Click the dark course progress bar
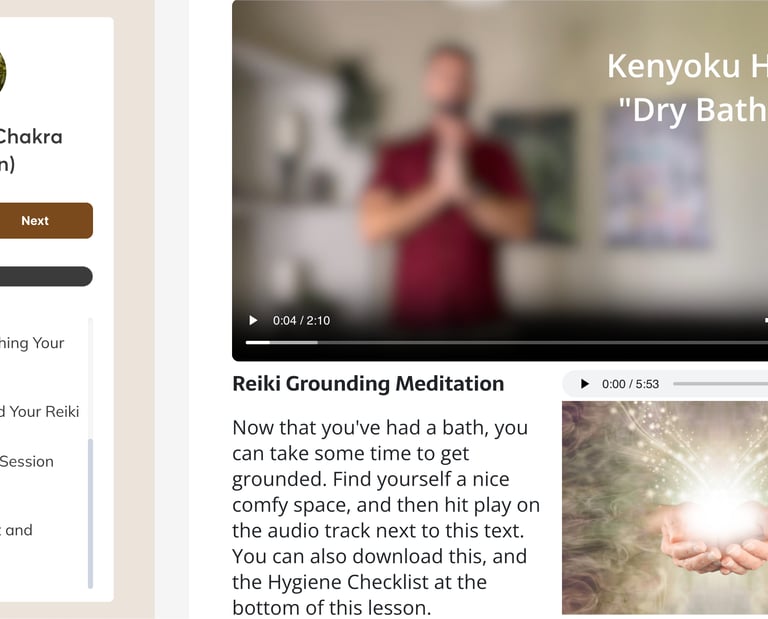The height and width of the screenshot is (619, 768). (x=46, y=276)
